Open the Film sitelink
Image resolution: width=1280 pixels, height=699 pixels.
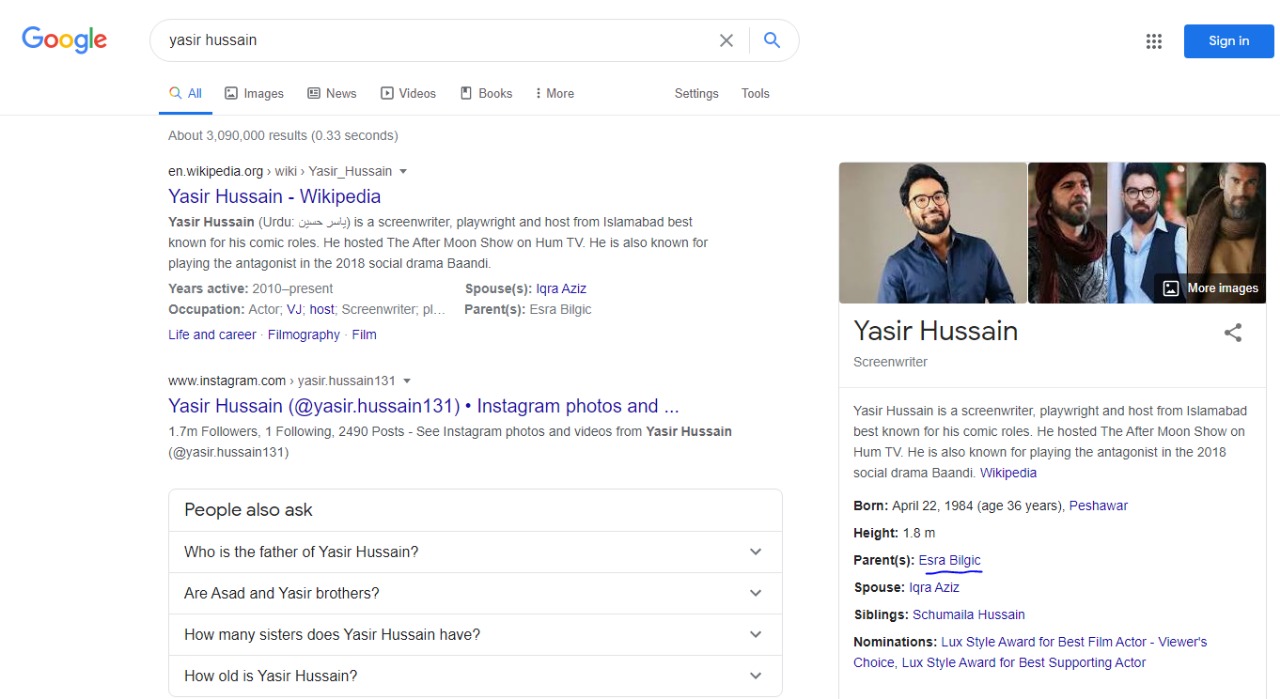pyautogui.click(x=364, y=335)
